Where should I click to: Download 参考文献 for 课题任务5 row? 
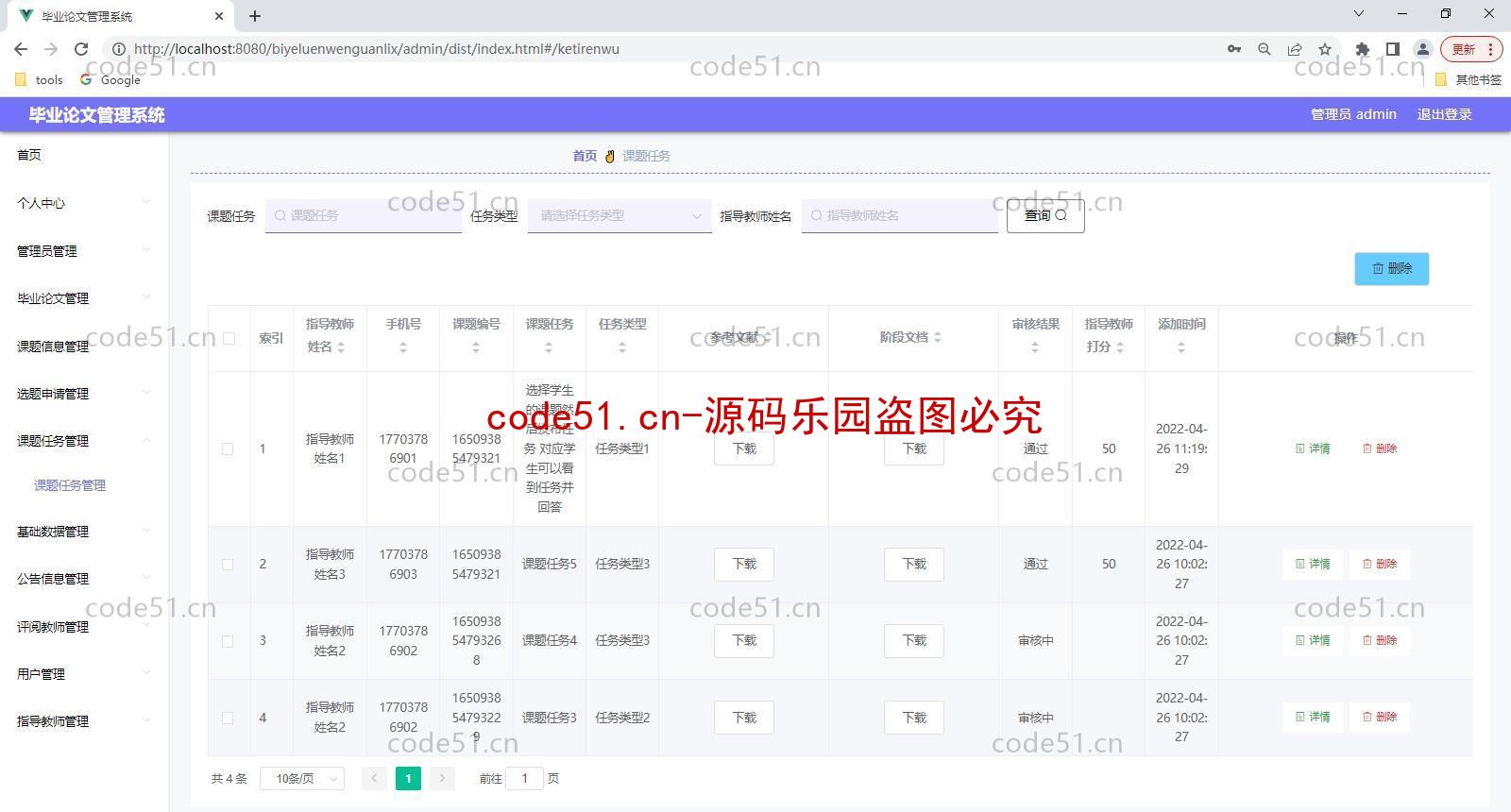tap(744, 564)
